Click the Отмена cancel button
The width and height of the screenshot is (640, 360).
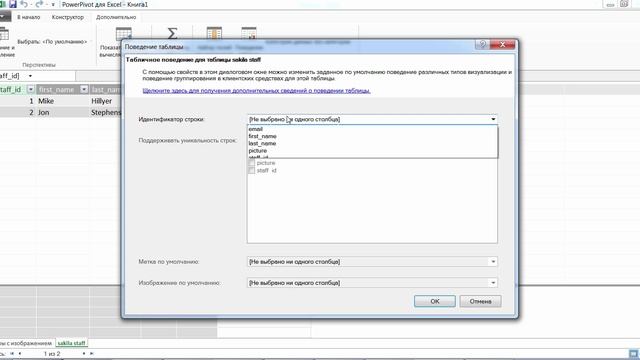480,301
